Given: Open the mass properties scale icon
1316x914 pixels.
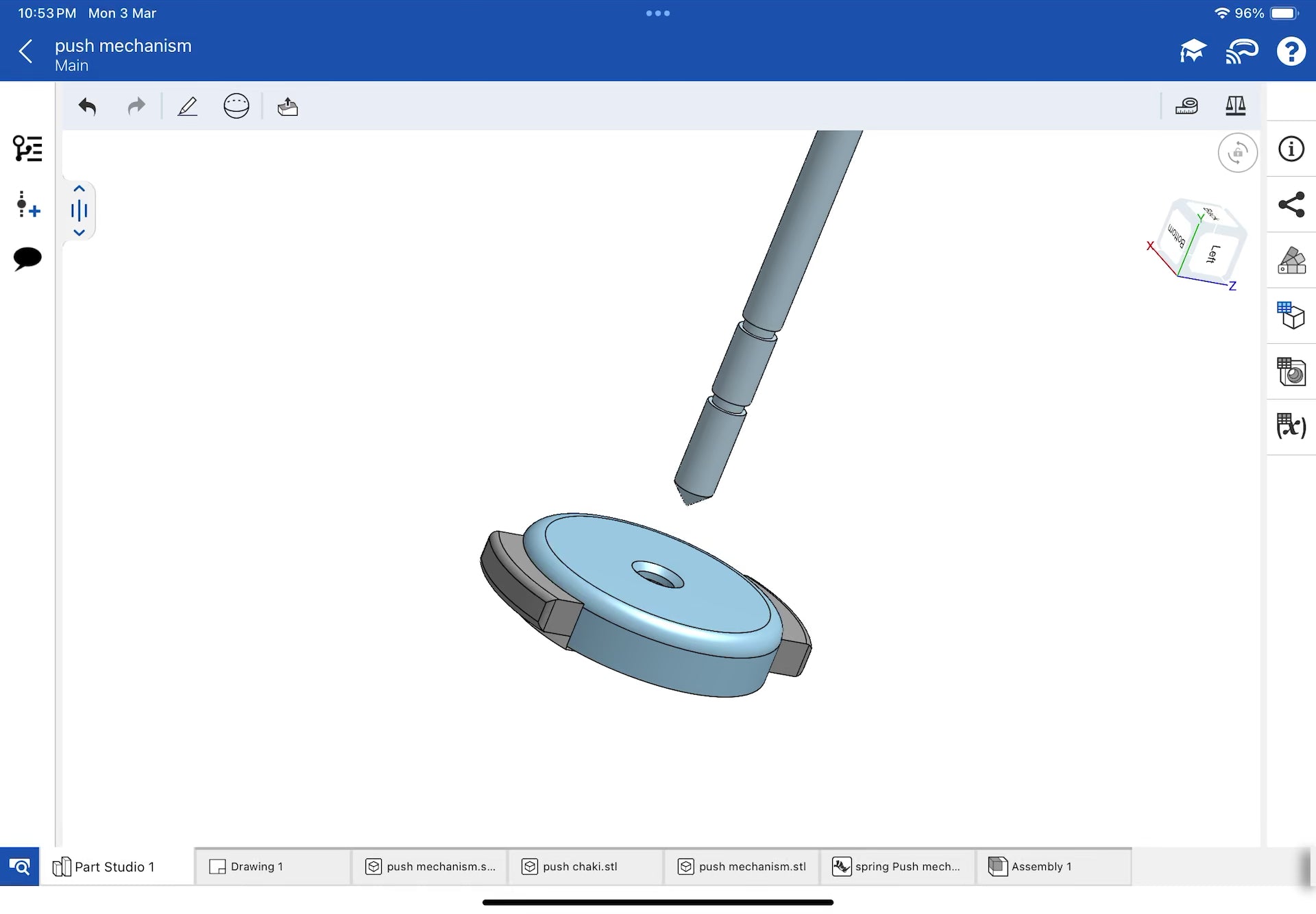Looking at the screenshot, I should 1235,106.
